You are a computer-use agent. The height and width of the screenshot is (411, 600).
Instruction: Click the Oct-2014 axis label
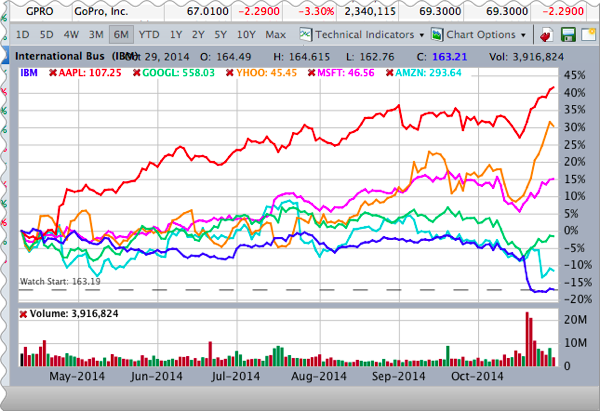[x=477, y=376]
